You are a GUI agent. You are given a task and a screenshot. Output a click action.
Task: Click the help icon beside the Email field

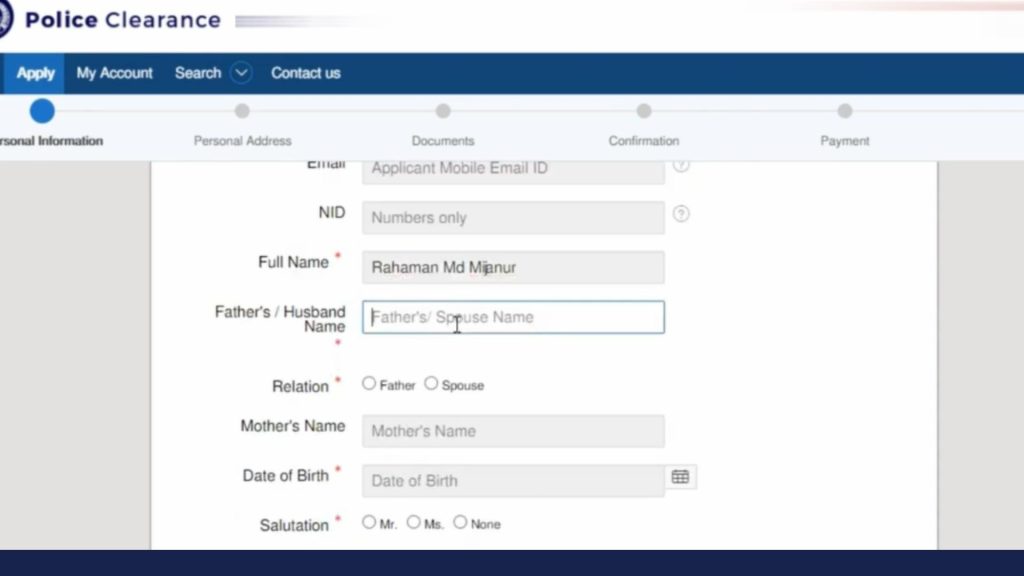[681, 165]
